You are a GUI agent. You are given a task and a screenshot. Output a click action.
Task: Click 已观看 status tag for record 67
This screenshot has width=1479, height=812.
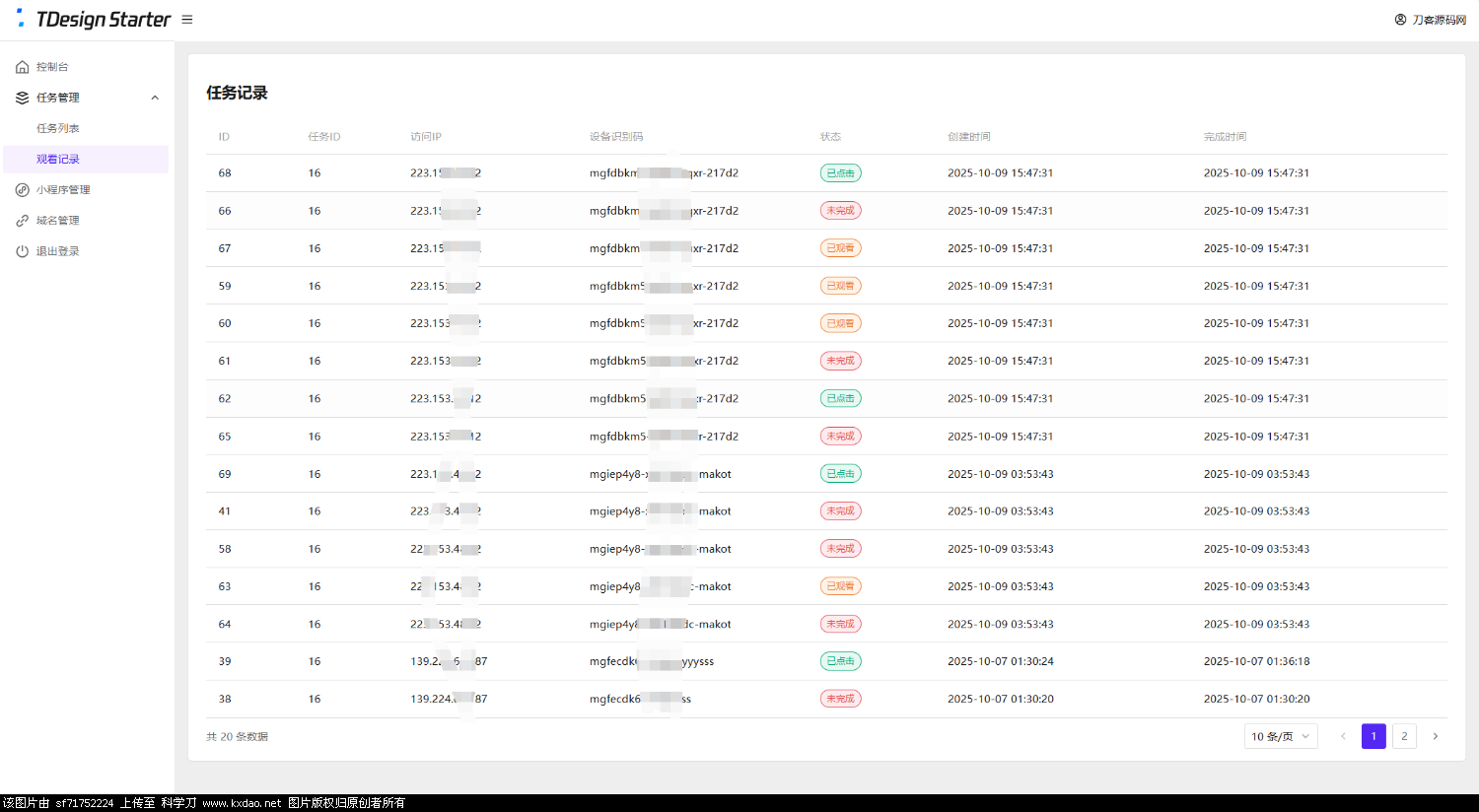pos(840,248)
